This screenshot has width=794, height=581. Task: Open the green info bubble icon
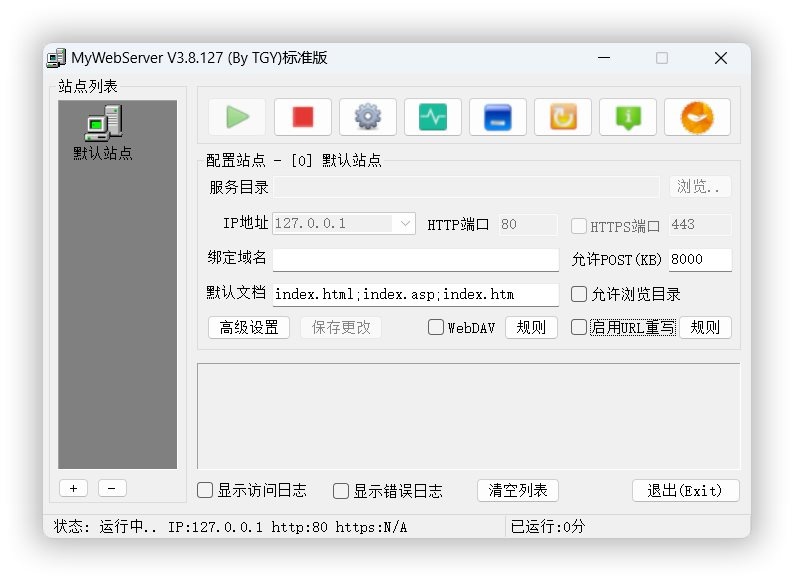tap(628, 117)
